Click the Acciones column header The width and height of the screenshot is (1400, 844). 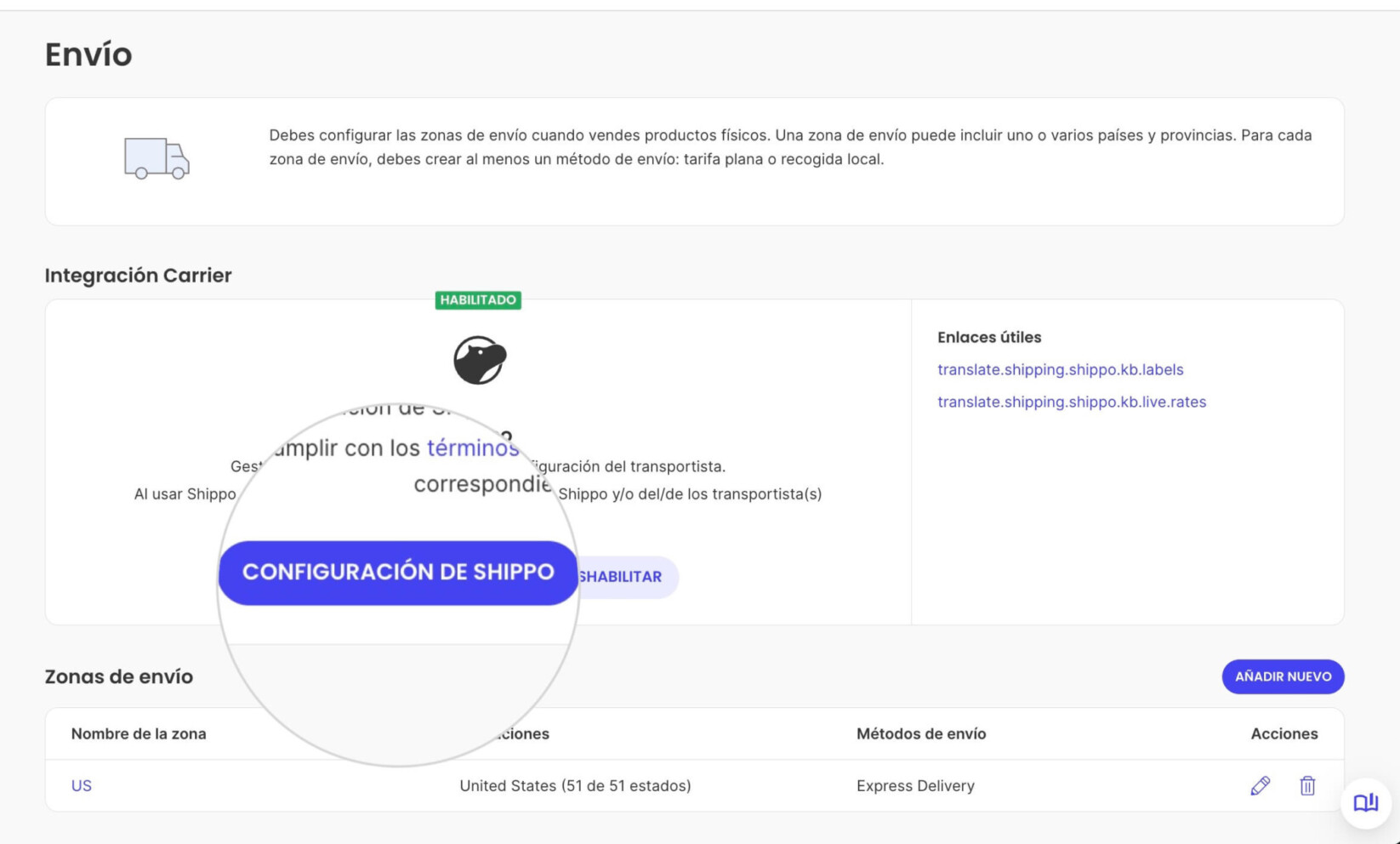pyautogui.click(x=1284, y=733)
